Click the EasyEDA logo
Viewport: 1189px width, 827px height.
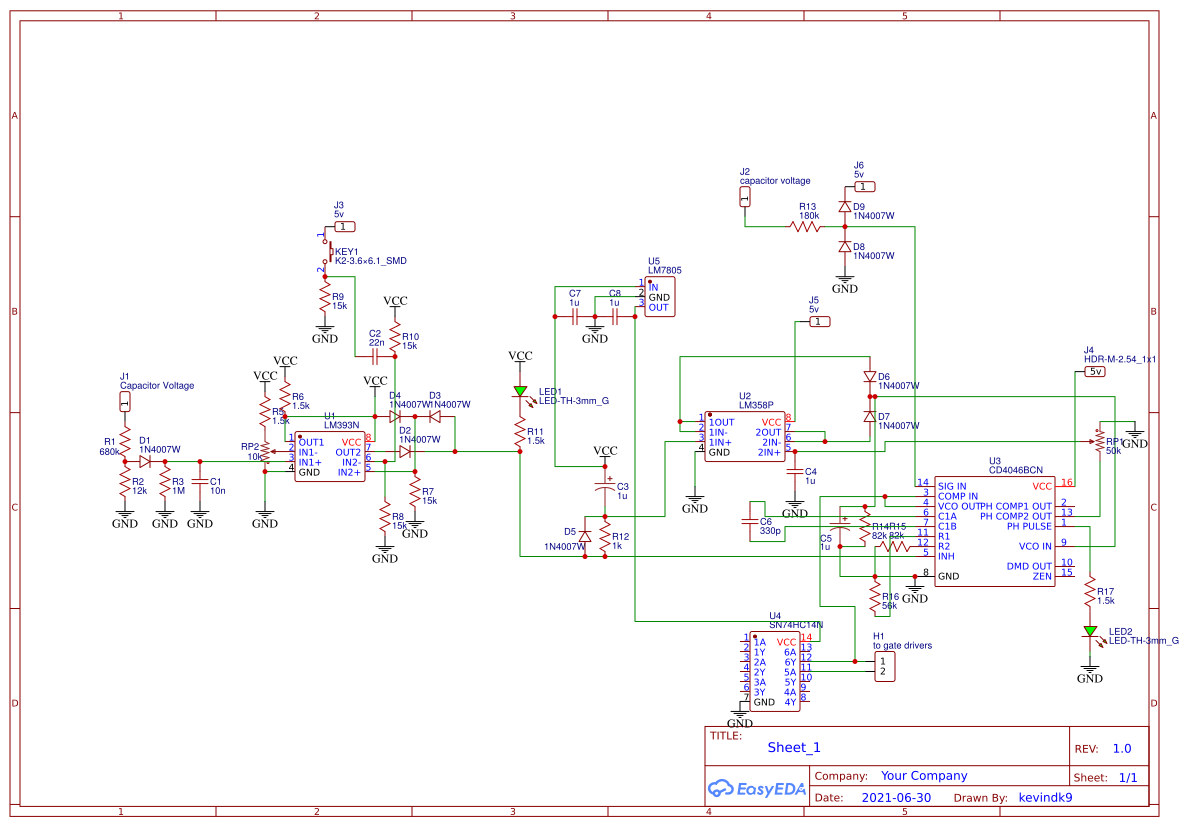coord(755,789)
